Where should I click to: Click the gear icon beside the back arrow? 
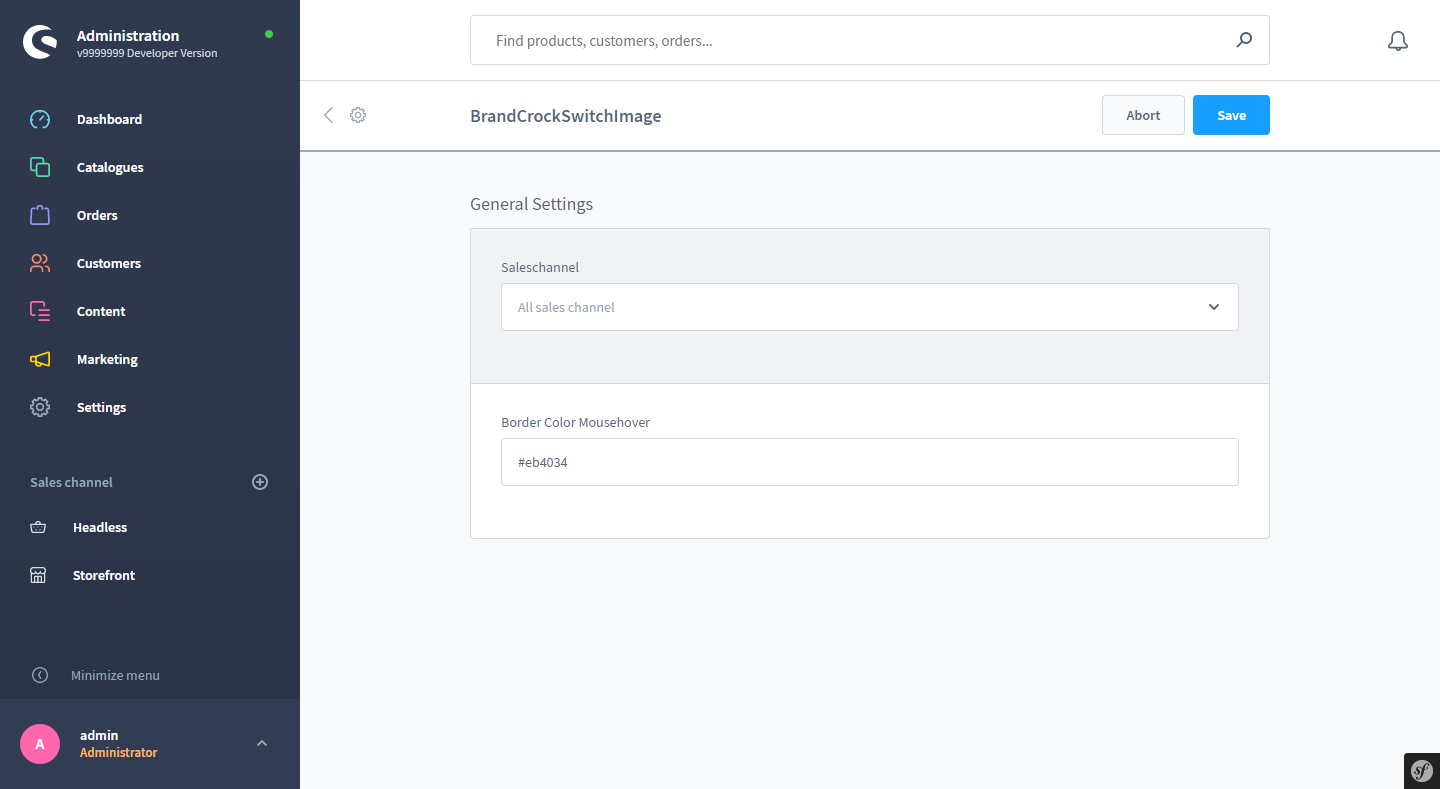pyautogui.click(x=358, y=115)
